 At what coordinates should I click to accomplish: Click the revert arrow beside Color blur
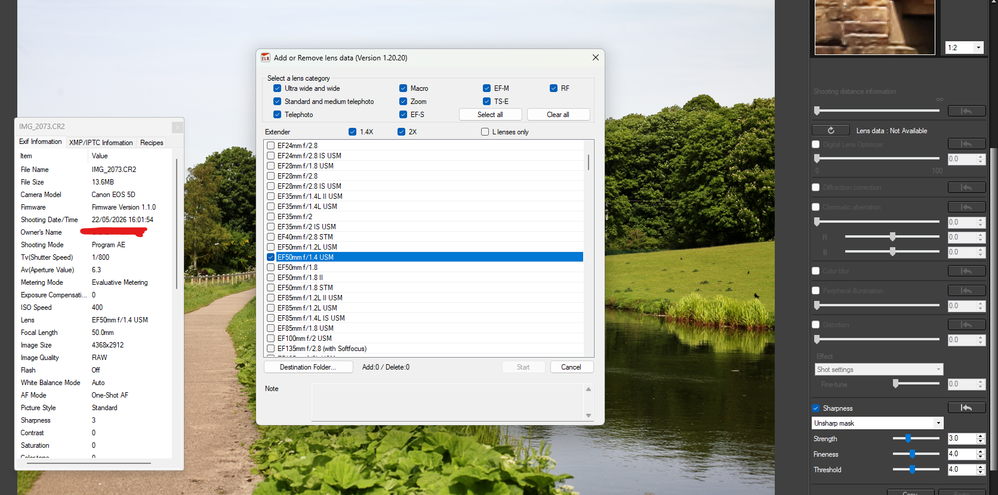pyautogui.click(x=966, y=271)
